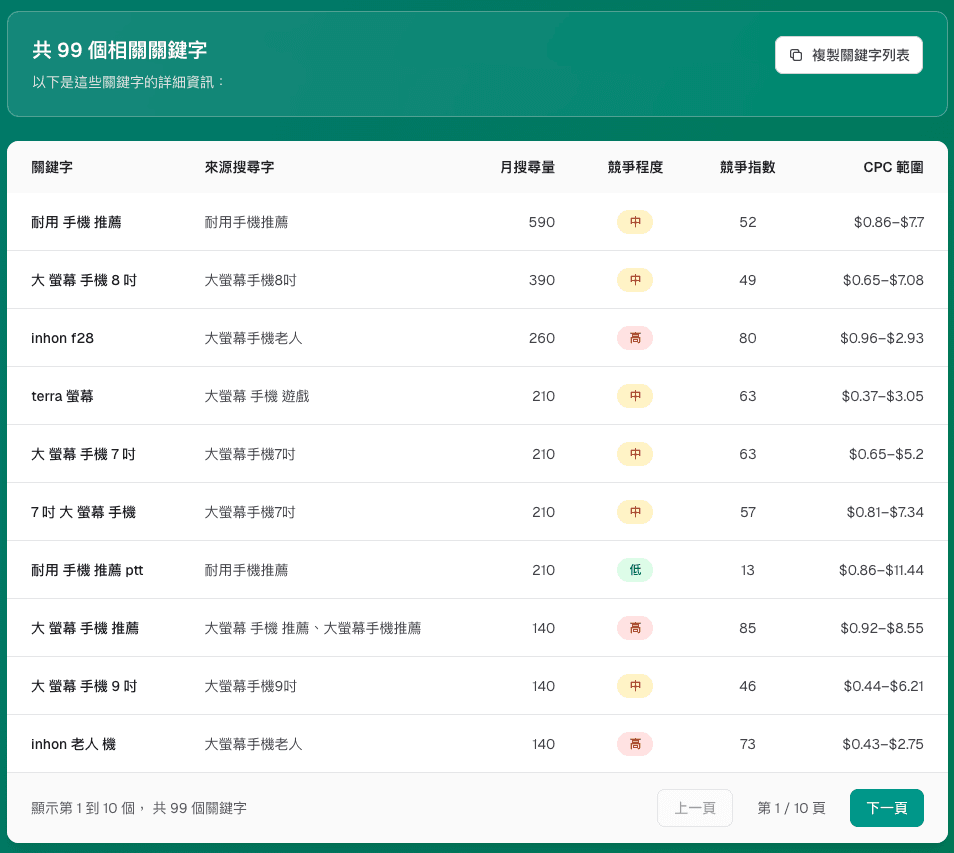
Task: Click the 第 1 / 10 頁 page indicator
Action: pyautogui.click(x=790, y=808)
